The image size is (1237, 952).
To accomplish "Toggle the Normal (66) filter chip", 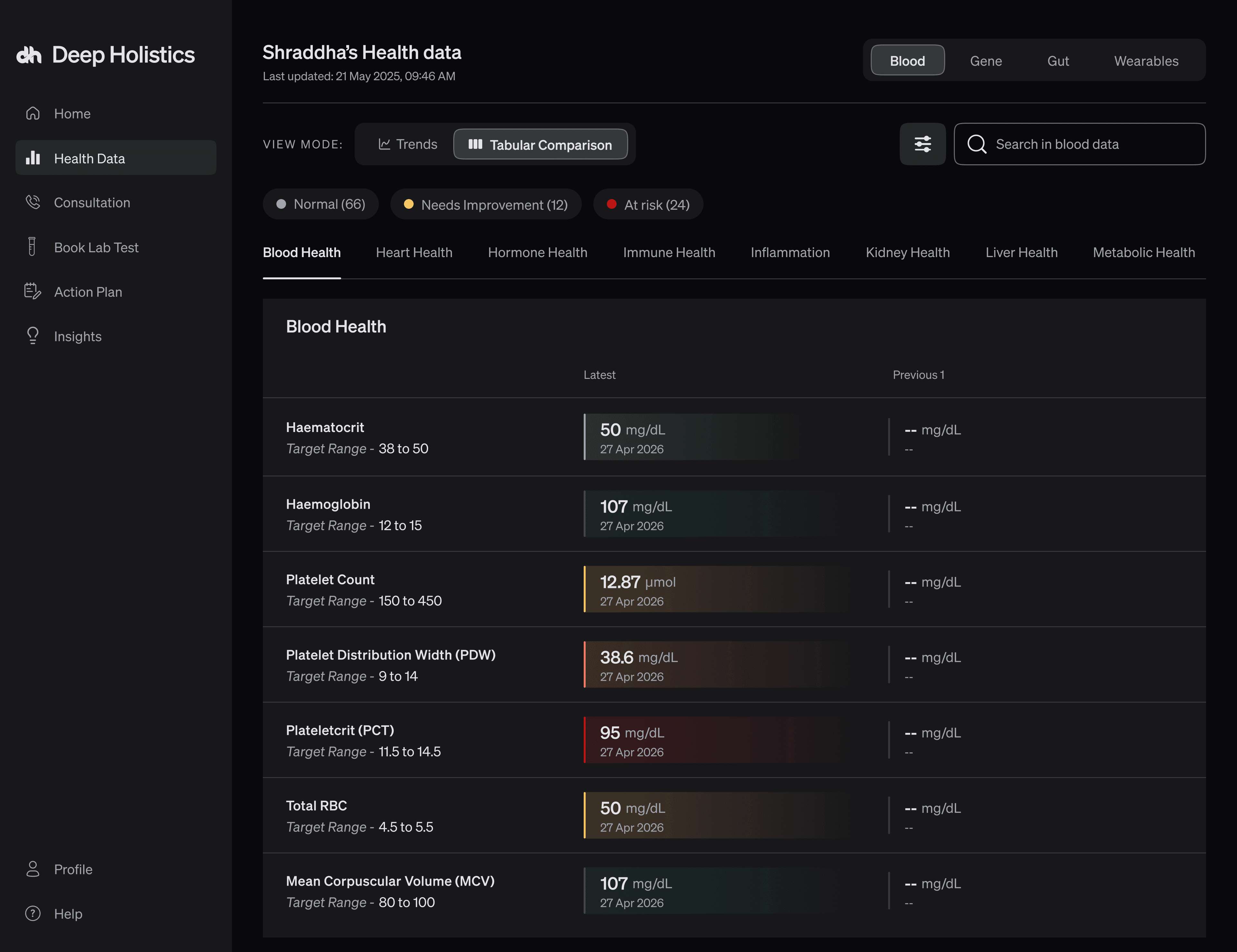I will (321, 204).
